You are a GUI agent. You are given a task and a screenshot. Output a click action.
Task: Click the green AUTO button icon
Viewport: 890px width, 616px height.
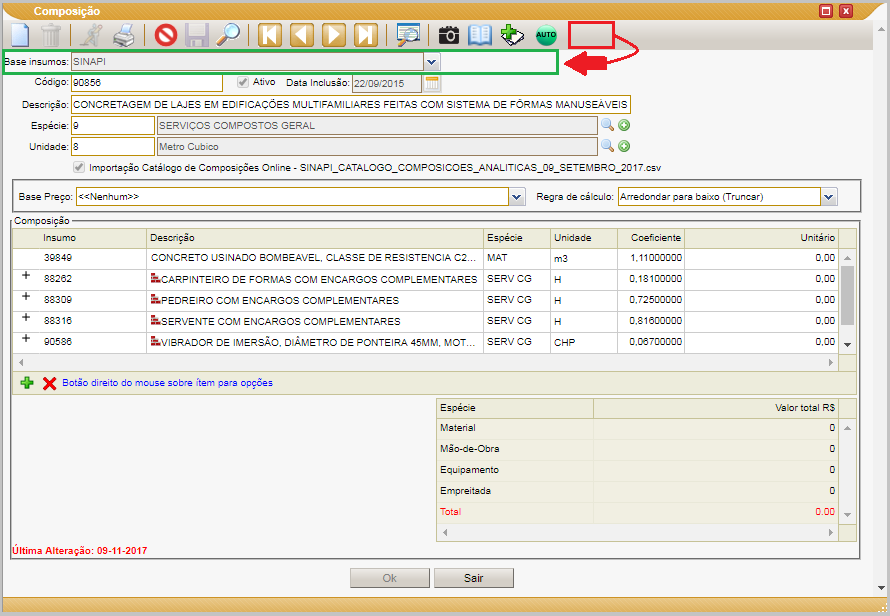pos(546,35)
